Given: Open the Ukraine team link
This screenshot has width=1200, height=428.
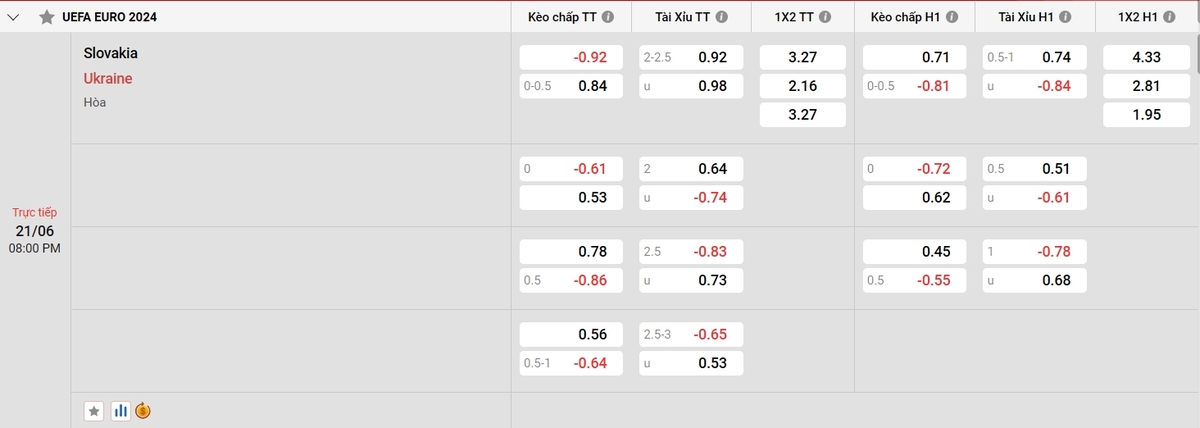Looking at the screenshot, I should click(108, 78).
